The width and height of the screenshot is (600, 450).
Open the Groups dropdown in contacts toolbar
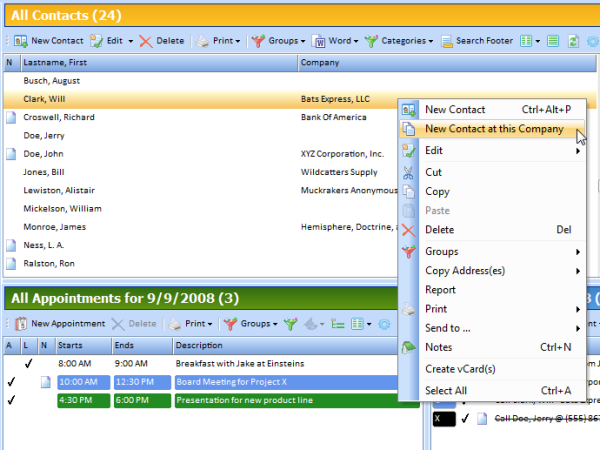click(x=303, y=41)
